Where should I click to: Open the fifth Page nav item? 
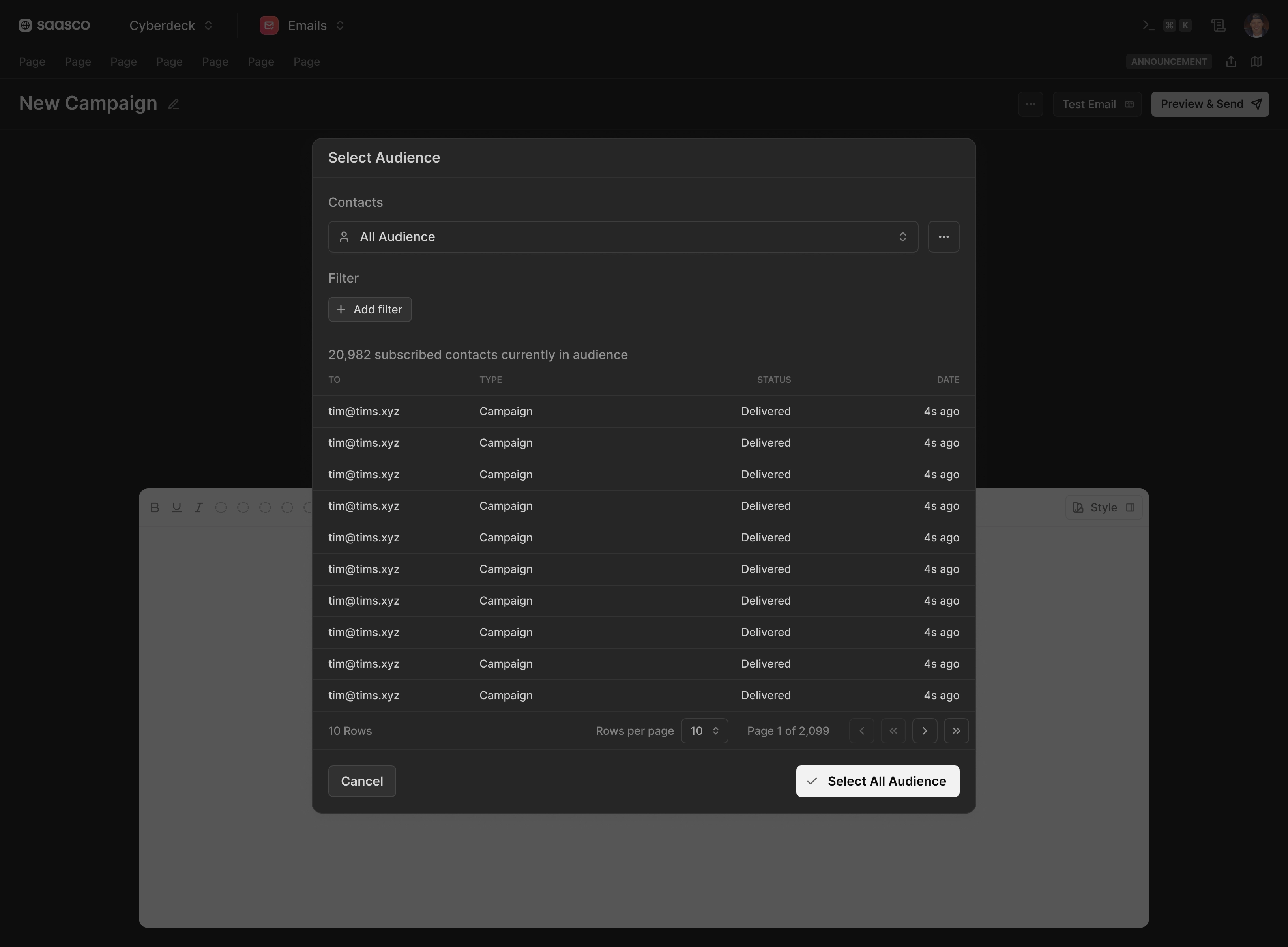click(x=215, y=62)
